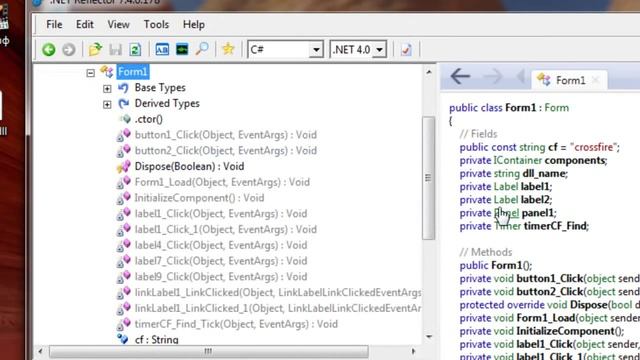The height and width of the screenshot is (360, 640).
Task: Click the Derived Types arrow icon
Action: [123, 104]
